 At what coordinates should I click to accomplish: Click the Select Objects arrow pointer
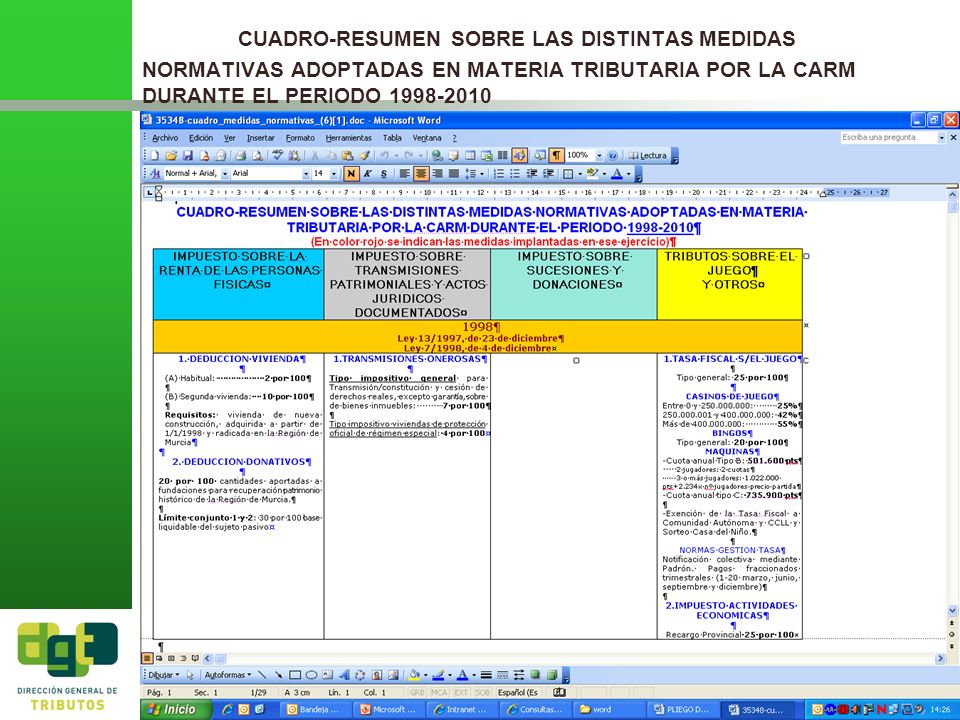(x=190, y=675)
